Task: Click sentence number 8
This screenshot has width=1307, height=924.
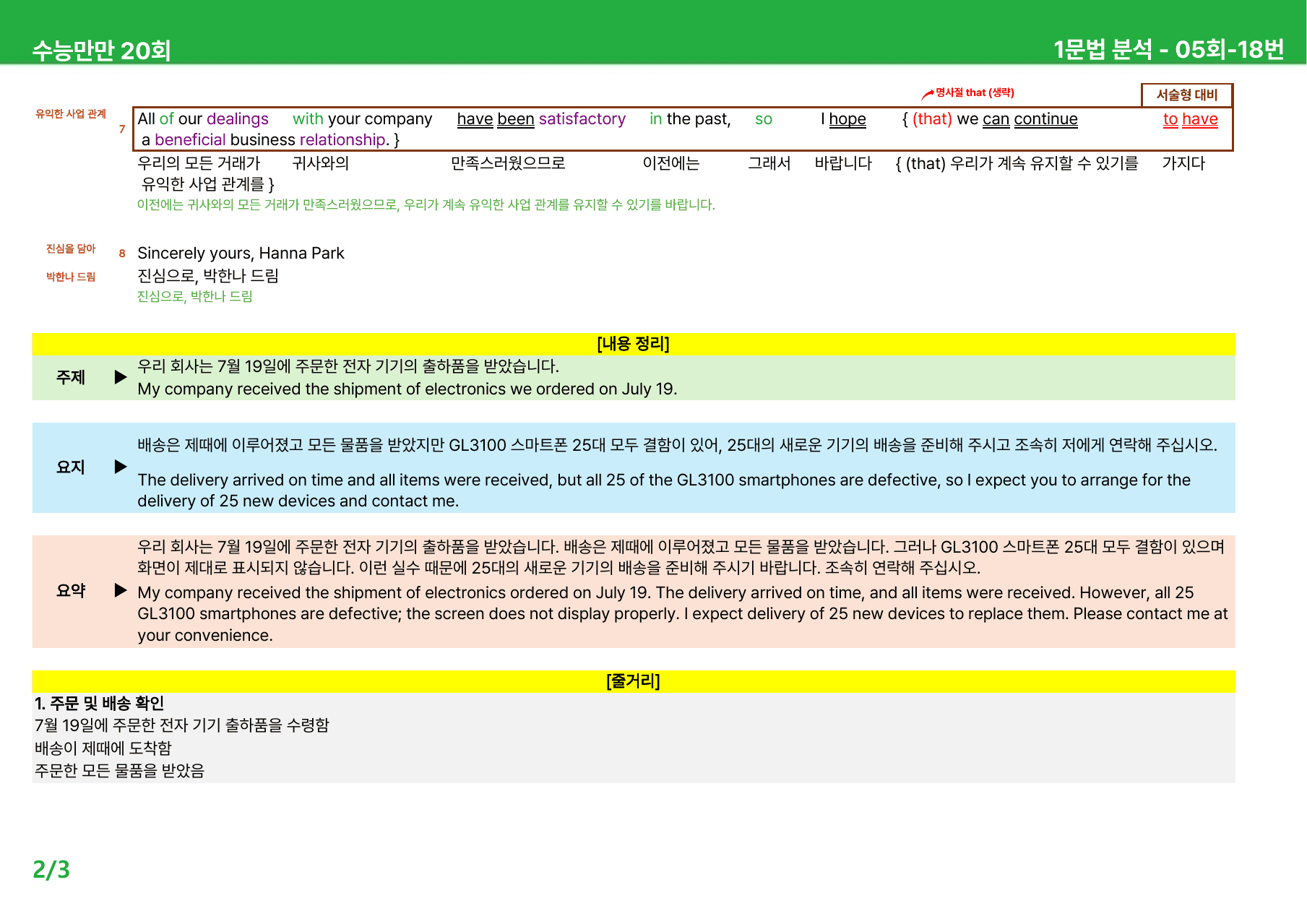Action: [x=122, y=254]
